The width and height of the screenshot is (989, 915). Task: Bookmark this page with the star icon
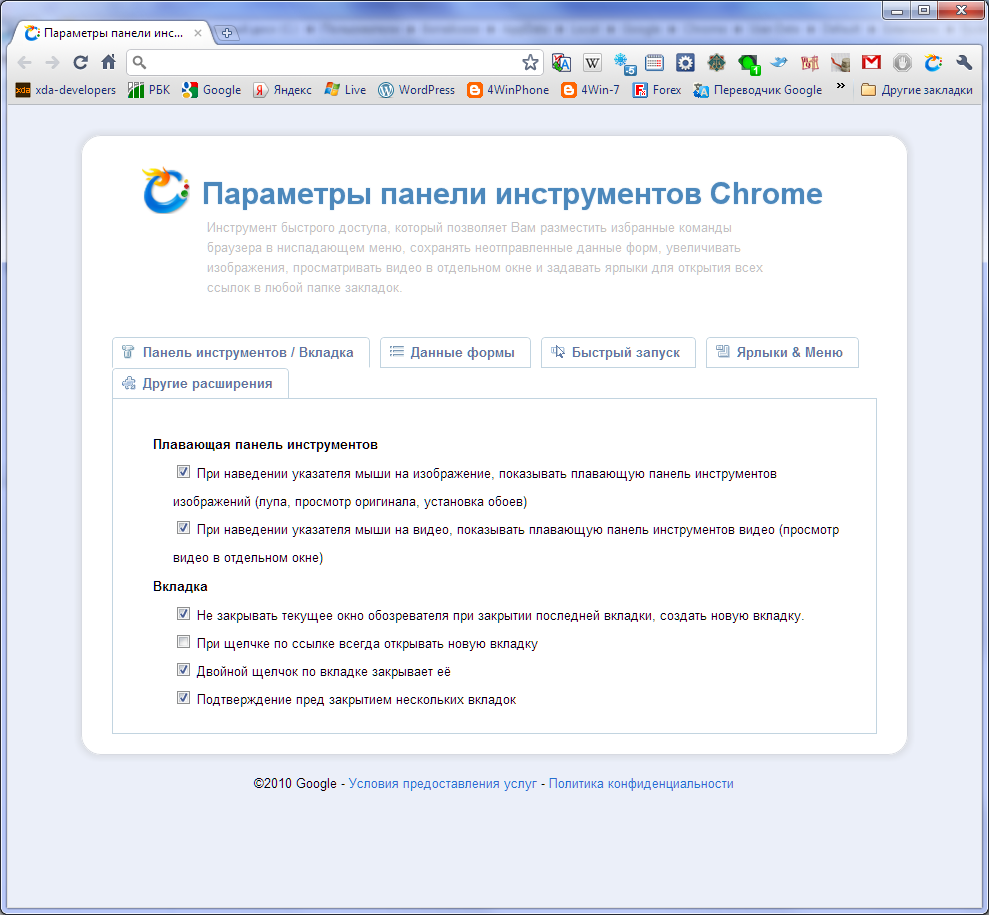(530, 62)
